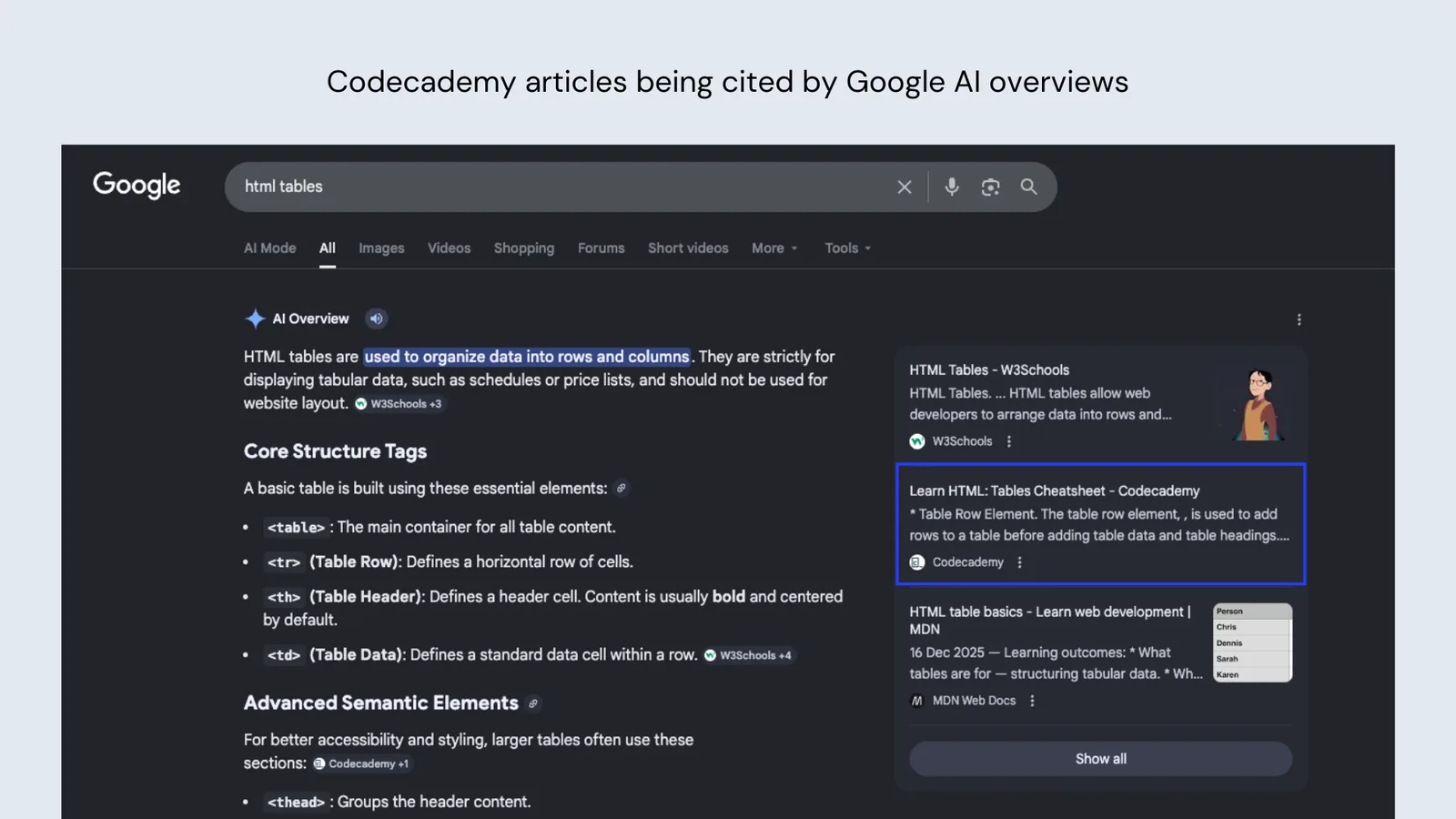Click the 'Codecademy' source name label
1456x819 pixels.
pos(968,562)
